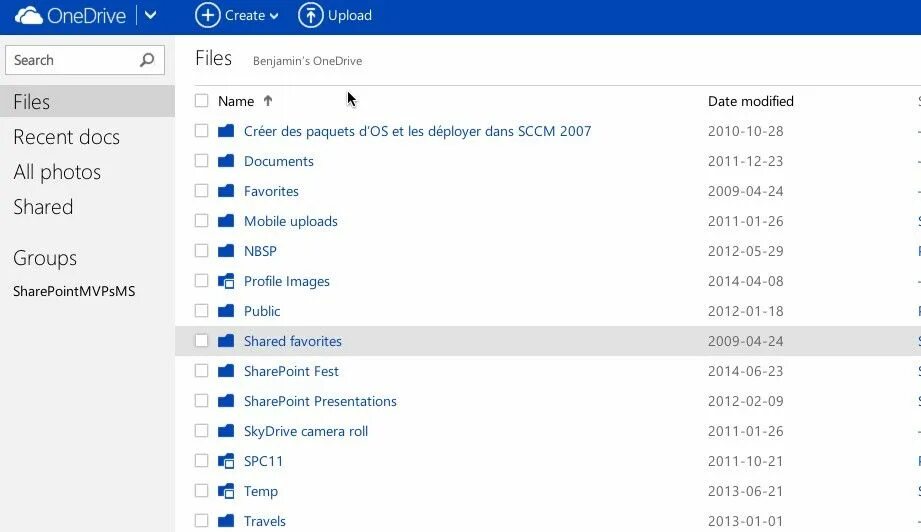Click the Public folder icon
Viewport: 921px width, 532px height.
click(226, 311)
